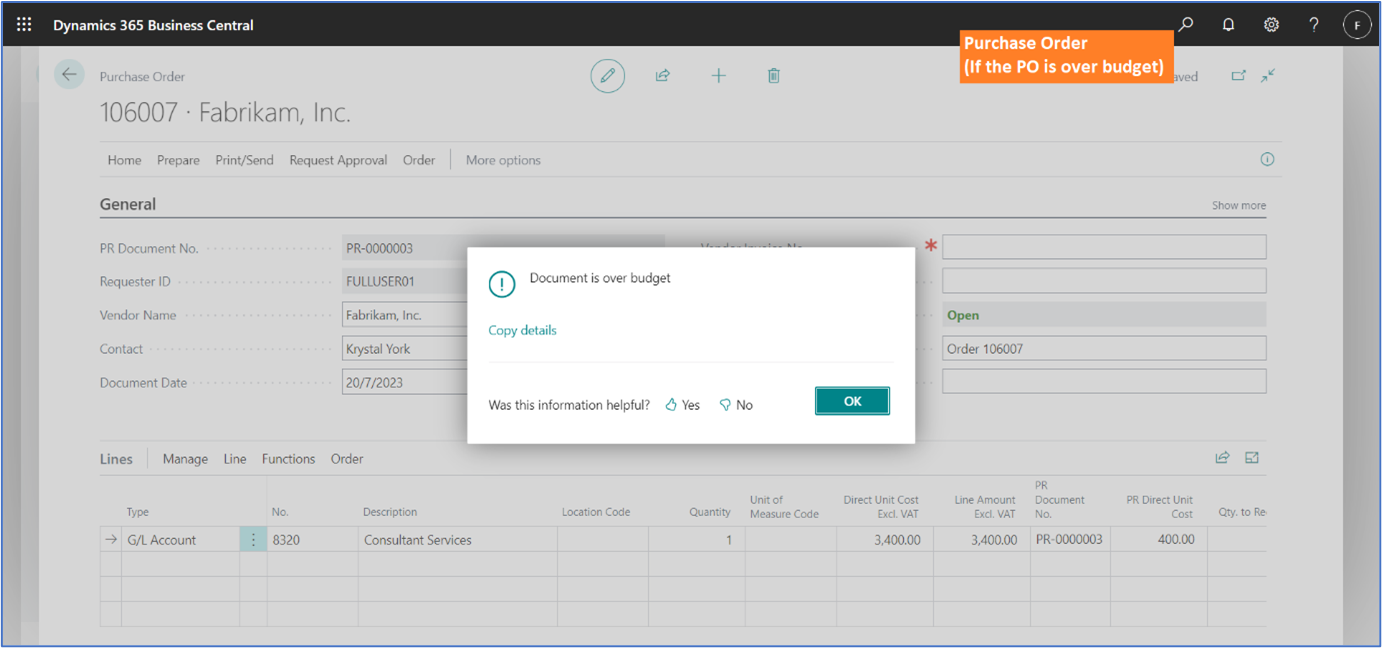Click the Open status value
Viewport: 1382px width, 648px height.
coord(963,315)
